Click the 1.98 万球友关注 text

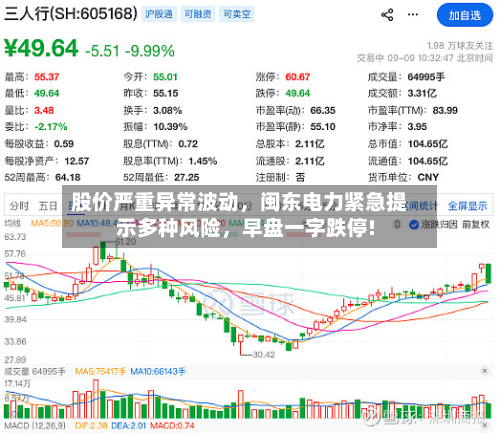click(460, 45)
